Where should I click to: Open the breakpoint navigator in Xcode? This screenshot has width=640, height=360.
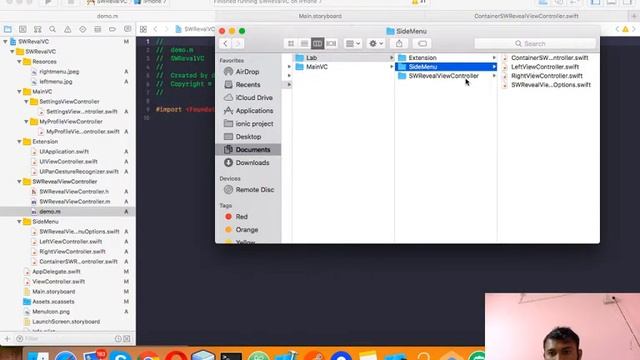tap(112, 29)
